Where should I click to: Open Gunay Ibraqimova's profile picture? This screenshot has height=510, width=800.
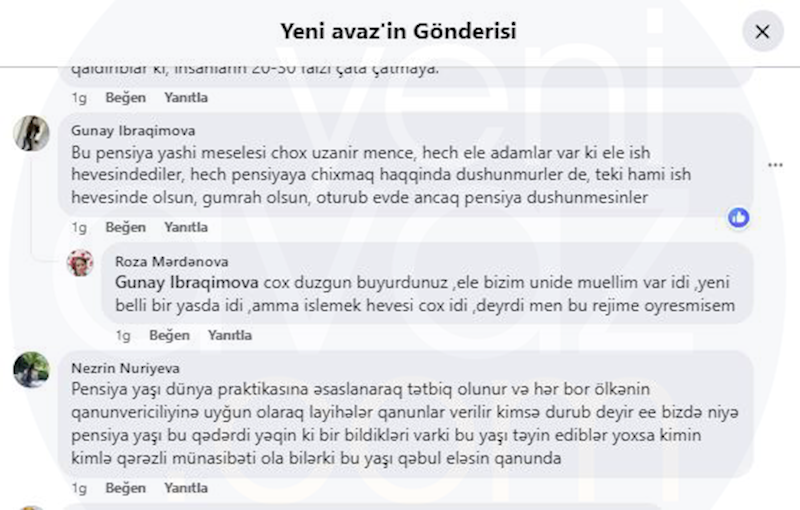(31, 133)
